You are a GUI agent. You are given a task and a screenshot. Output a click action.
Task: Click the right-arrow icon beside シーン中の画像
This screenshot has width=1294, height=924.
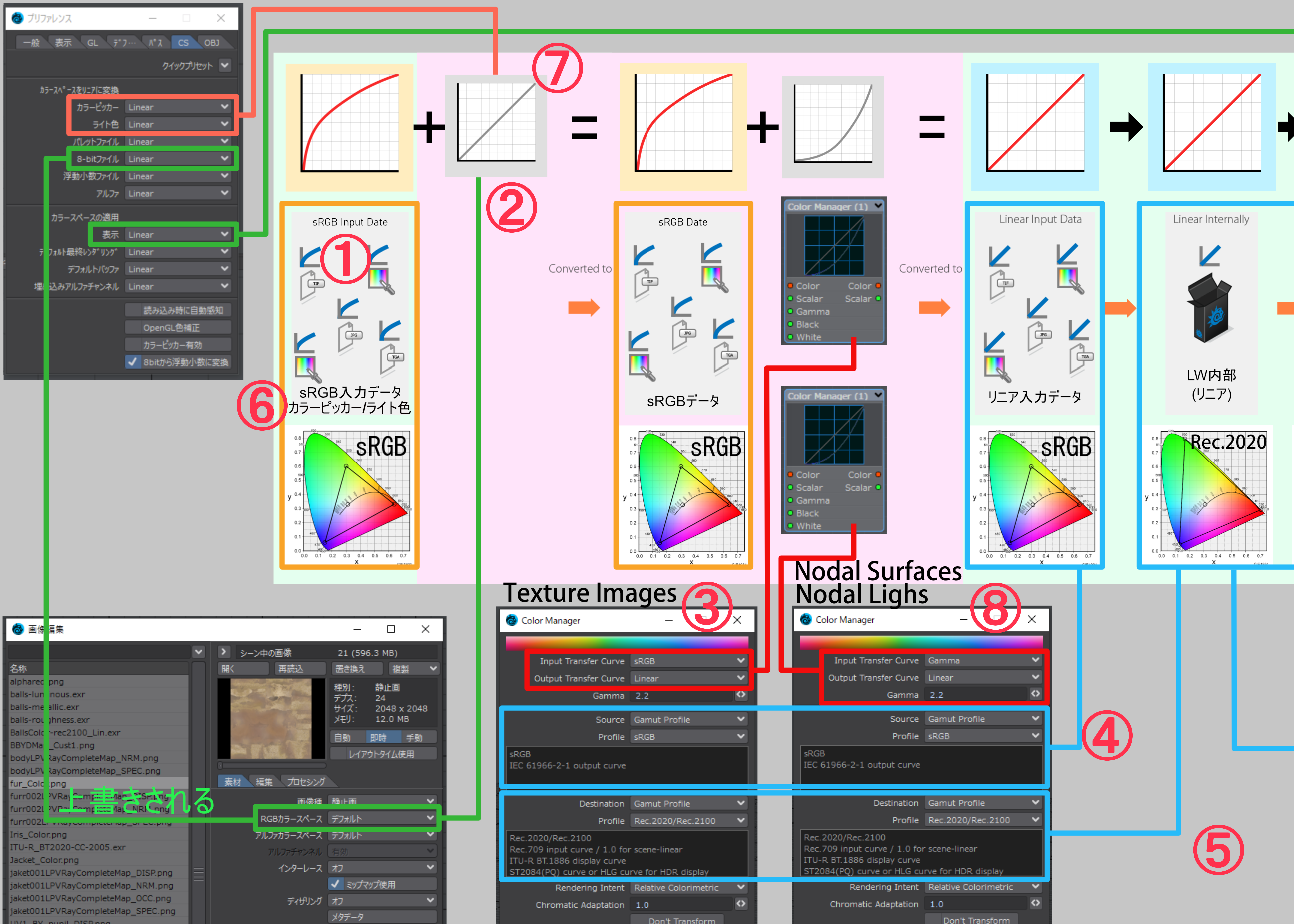224,652
